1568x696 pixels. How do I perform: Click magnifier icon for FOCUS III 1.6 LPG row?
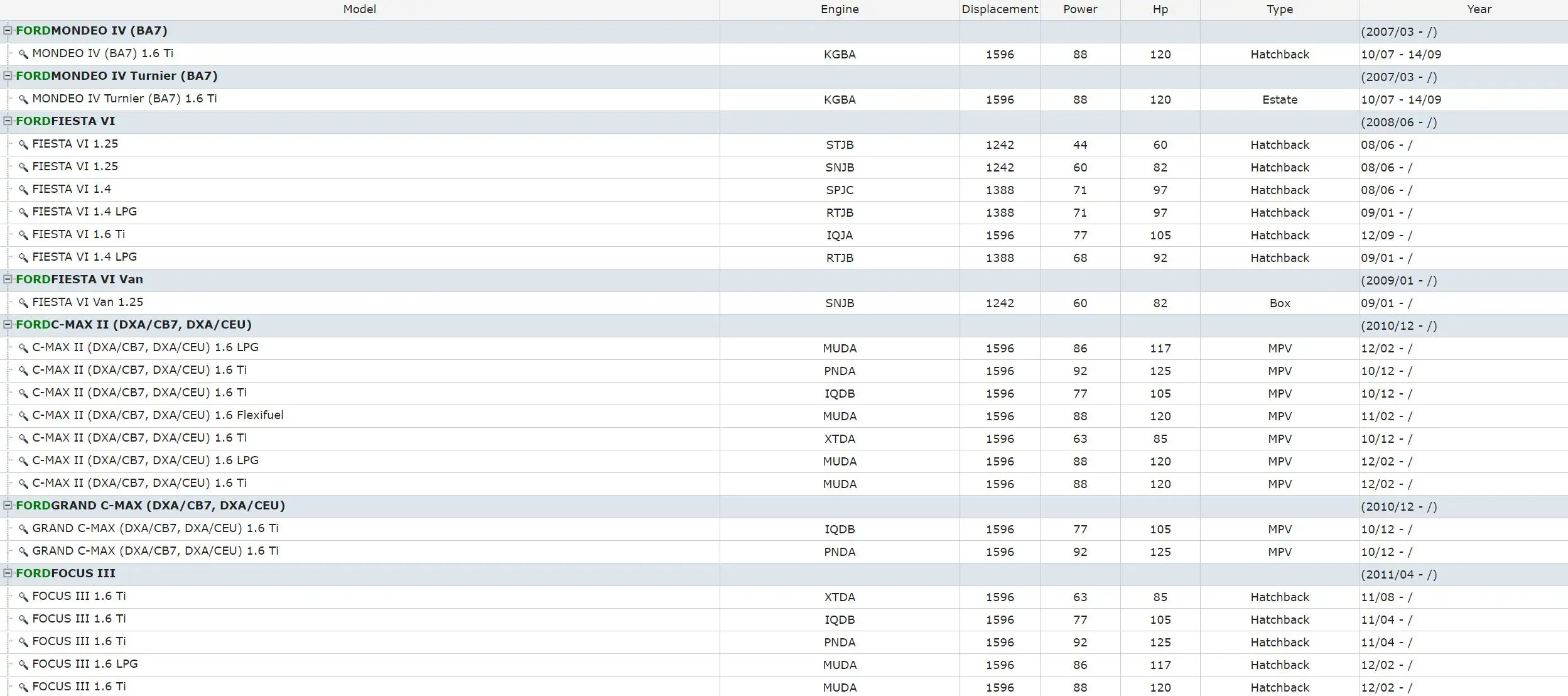click(x=23, y=665)
